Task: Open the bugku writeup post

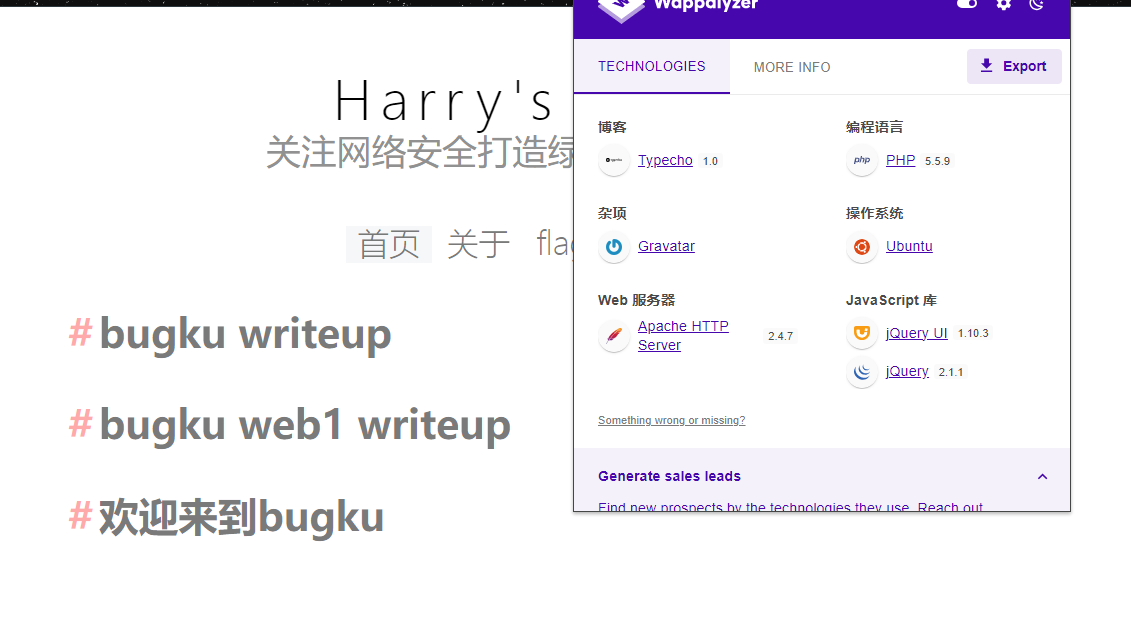Action: click(x=245, y=334)
